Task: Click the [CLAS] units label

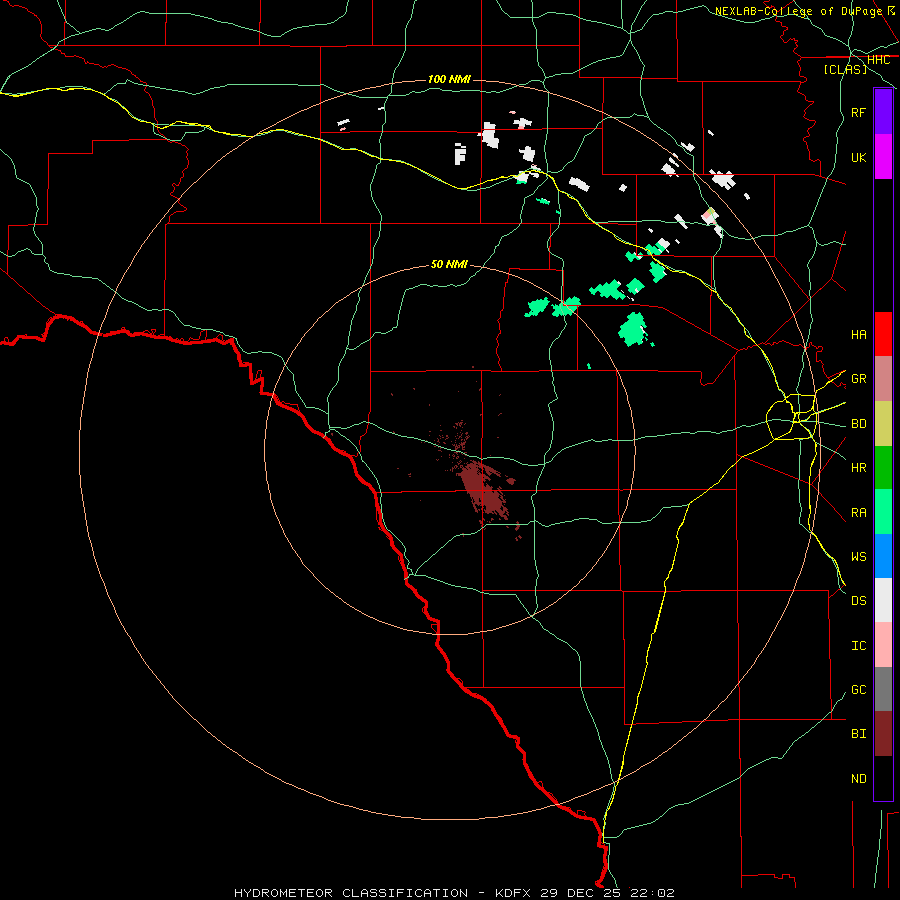Action: pos(845,70)
